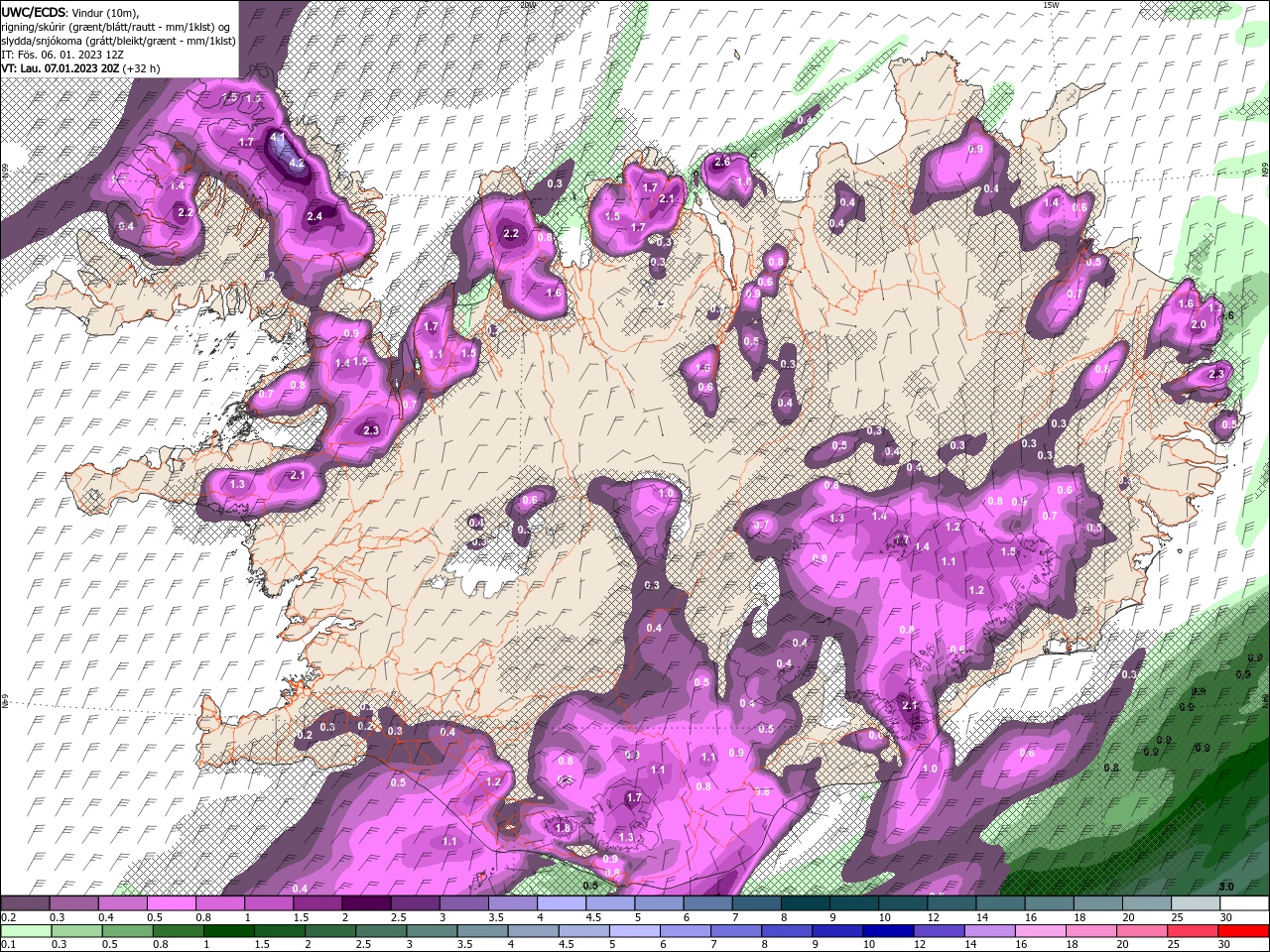Screen dimensions: 1270x952
Task: Click the white swatch ending the snow legend row
Action: [x=1244, y=903]
